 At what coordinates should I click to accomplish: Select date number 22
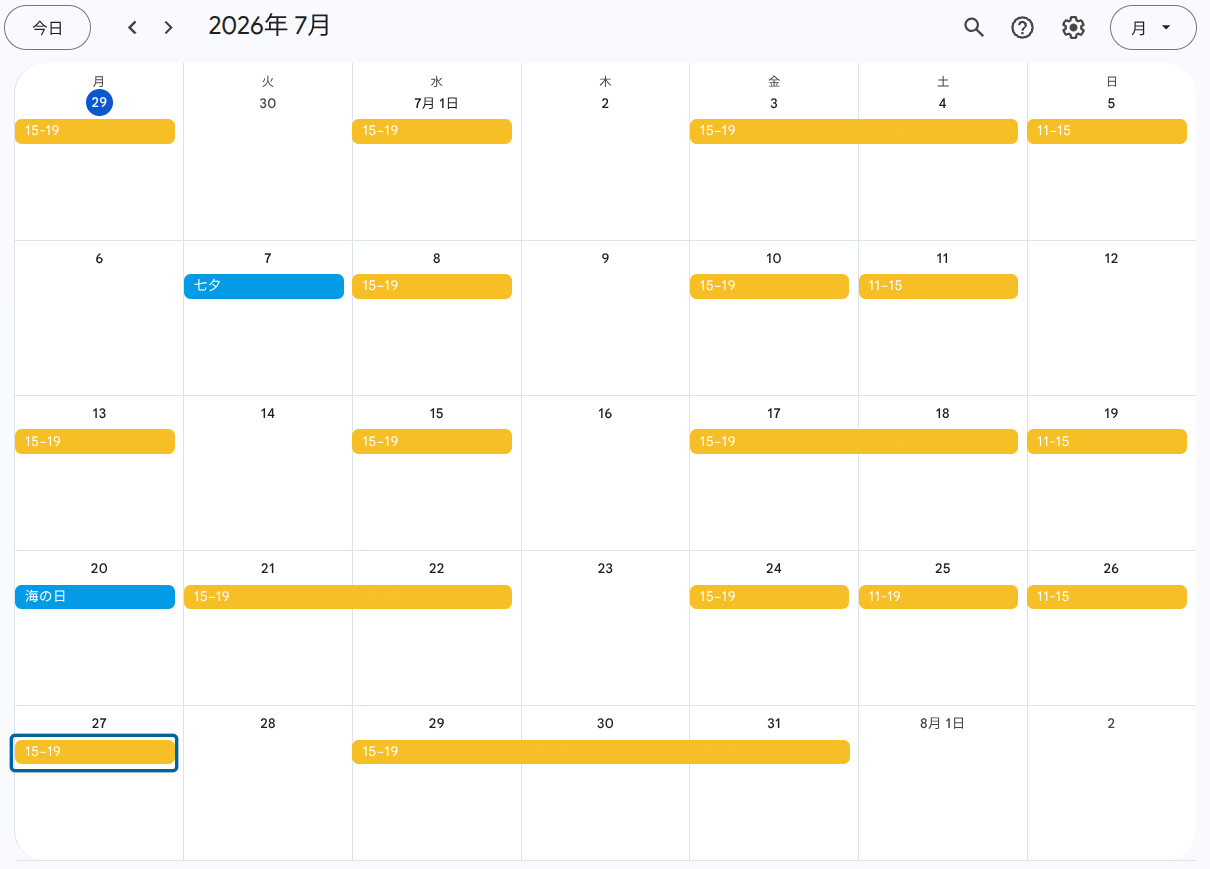click(x=436, y=568)
